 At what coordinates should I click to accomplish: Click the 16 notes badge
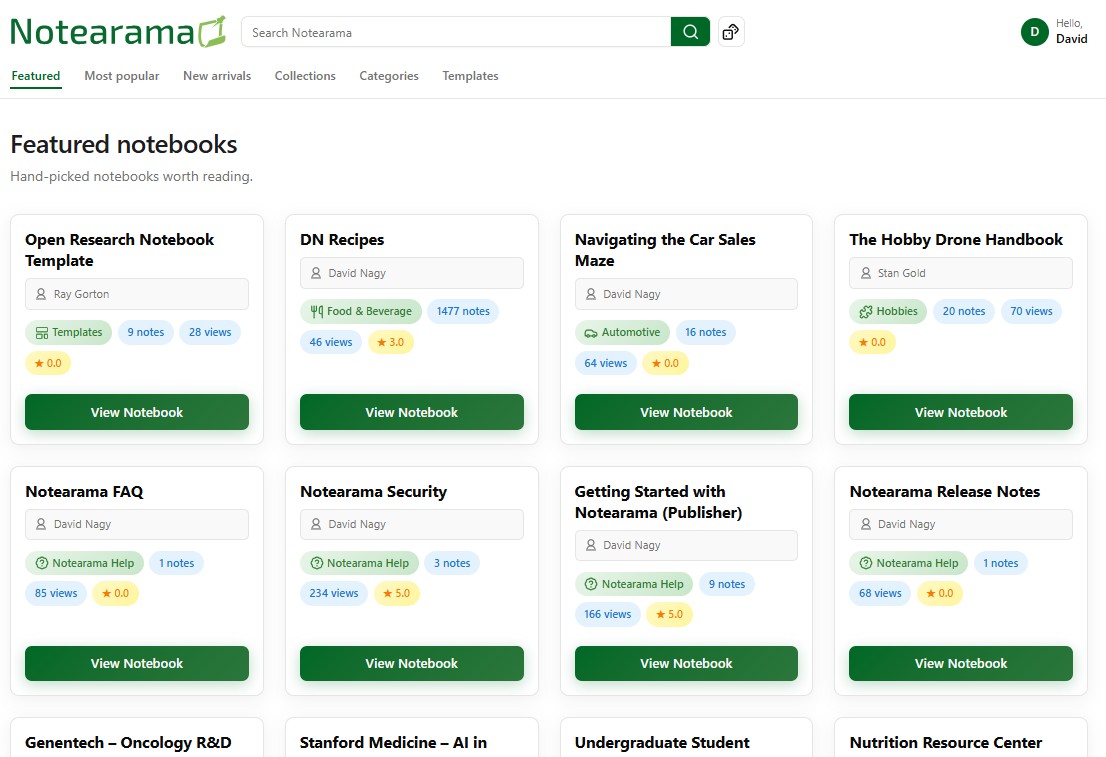(x=705, y=332)
